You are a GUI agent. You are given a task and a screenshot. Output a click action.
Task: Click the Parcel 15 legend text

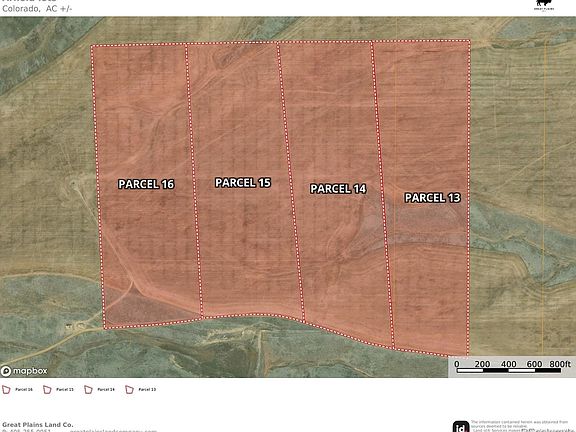click(65, 389)
